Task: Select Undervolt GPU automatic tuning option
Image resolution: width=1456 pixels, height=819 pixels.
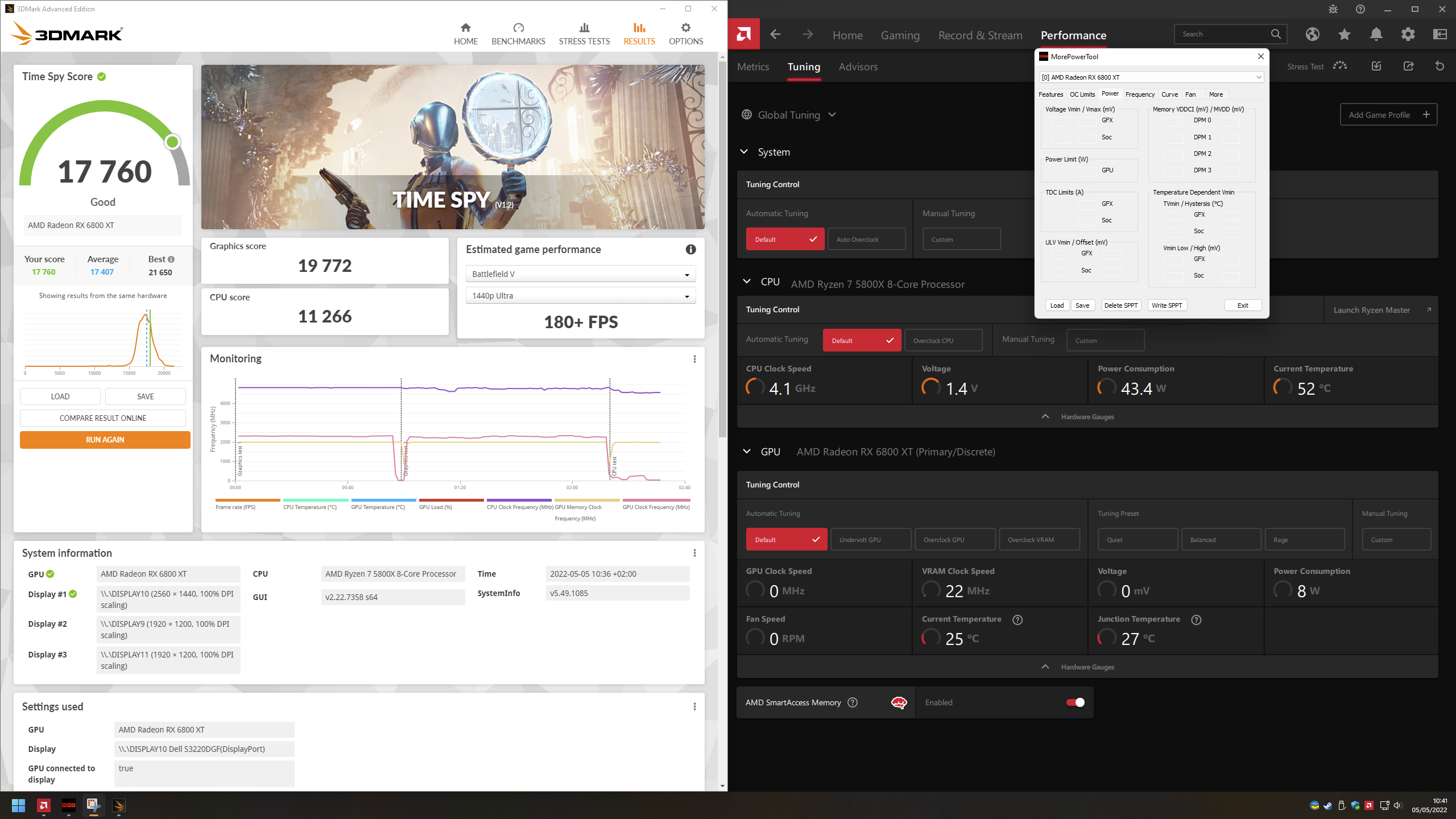Action: coord(870,539)
